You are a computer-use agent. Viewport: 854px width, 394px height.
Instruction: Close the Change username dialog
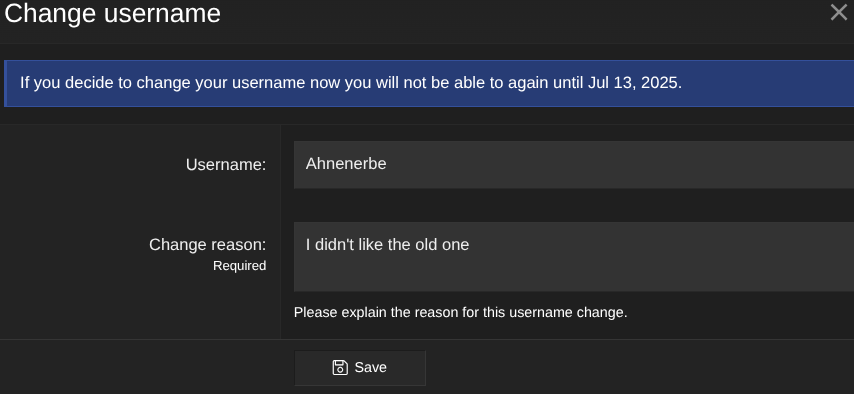(x=839, y=12)
